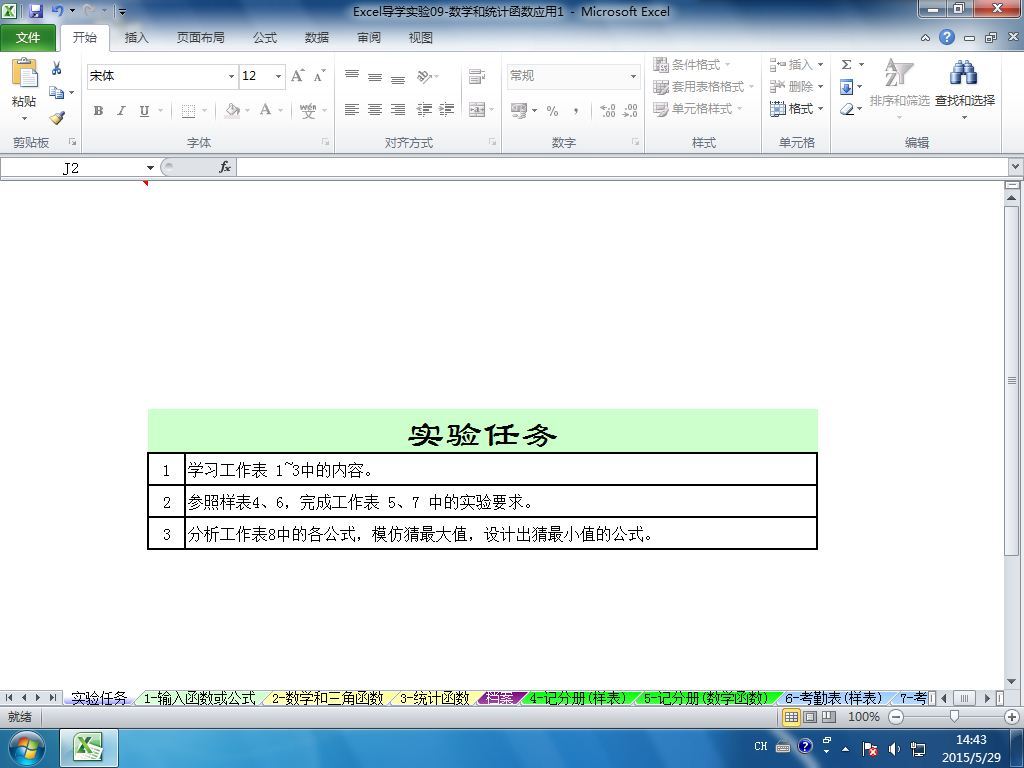Set Top Align vertical alignment
This screenshot has width=1024, height=768.
pyautogui.click(x=352, y=76)
